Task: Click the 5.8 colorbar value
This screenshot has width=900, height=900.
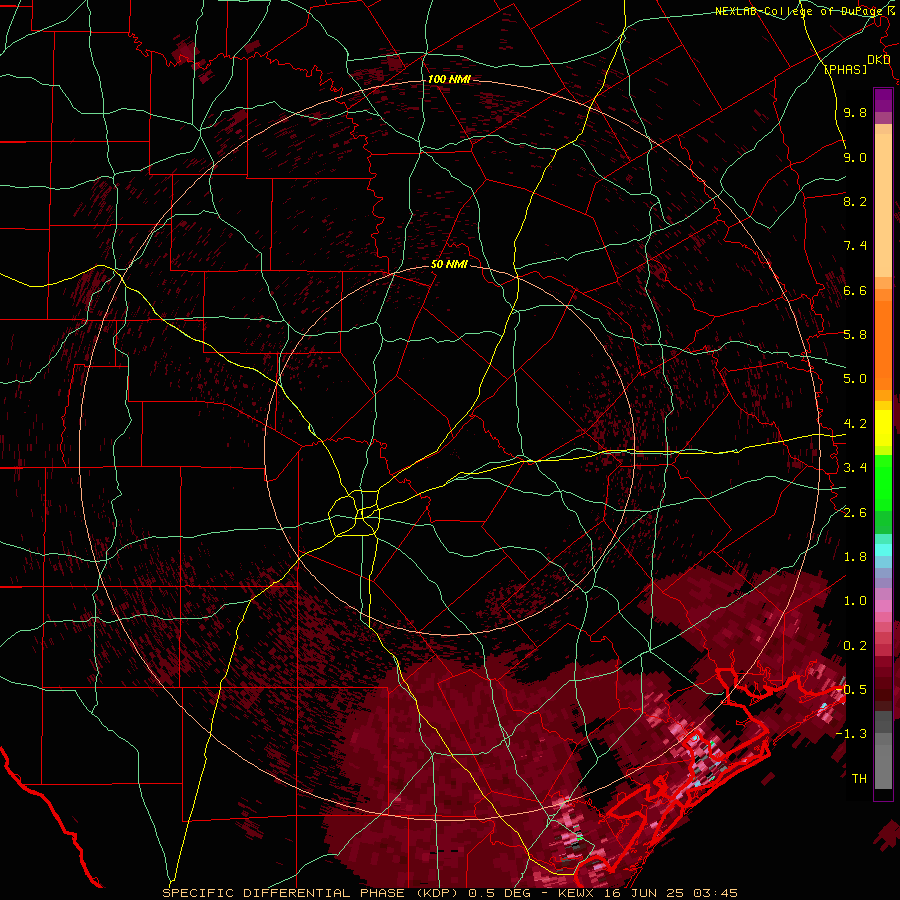Action: [x=855, y=335]
